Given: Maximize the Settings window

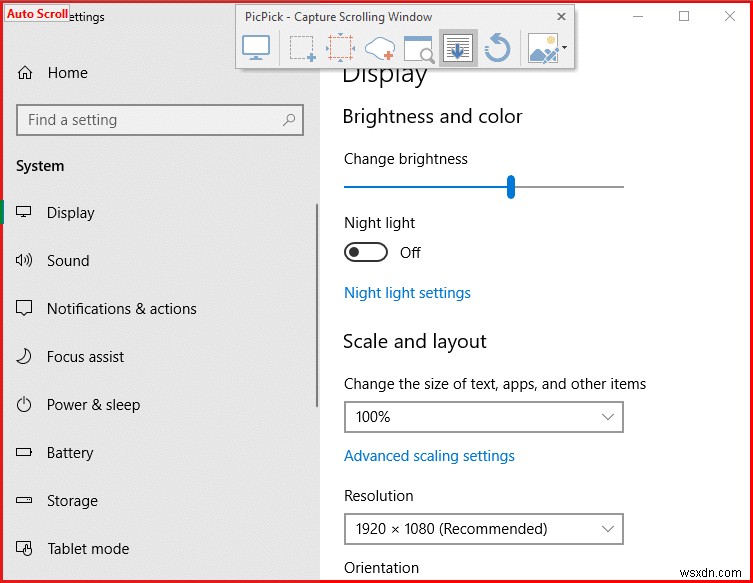Looking at the screenshot, I should coord(684,16).
